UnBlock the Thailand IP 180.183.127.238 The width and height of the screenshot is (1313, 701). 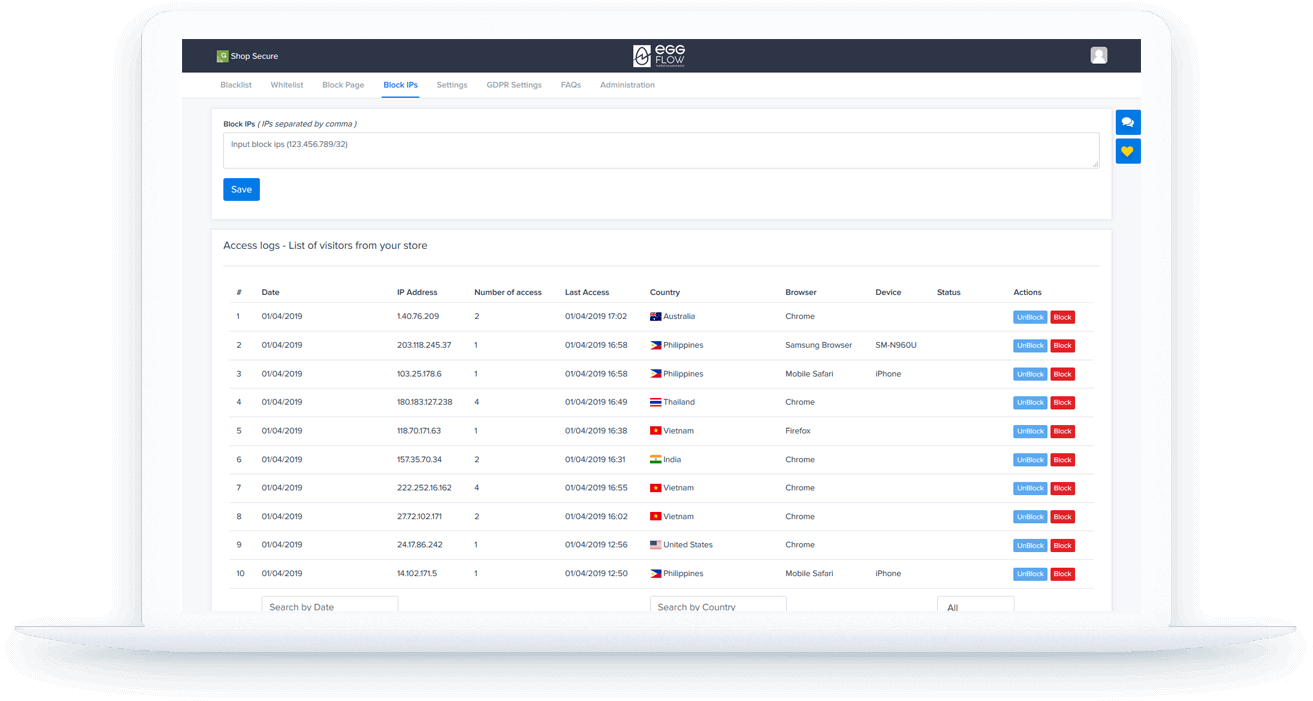(1030, 403)
